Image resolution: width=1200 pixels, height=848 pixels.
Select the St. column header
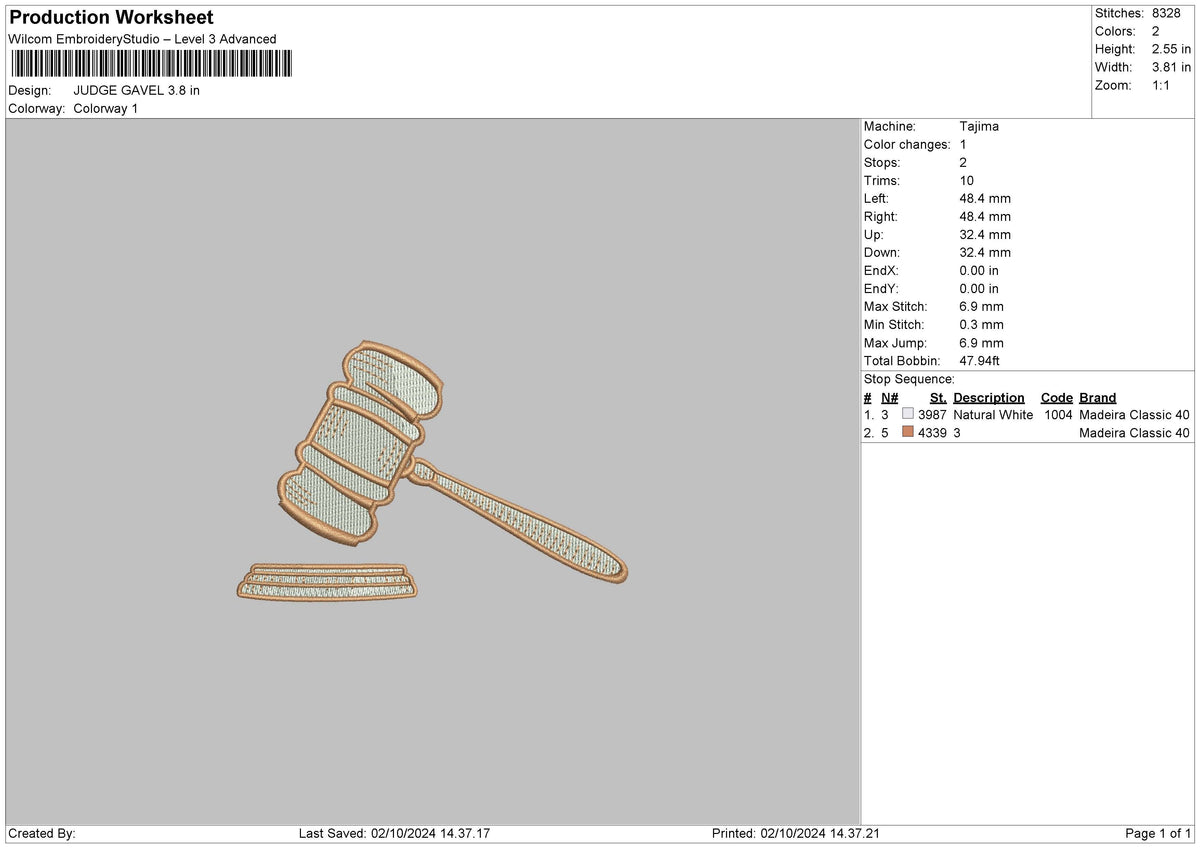click(938, 397)
